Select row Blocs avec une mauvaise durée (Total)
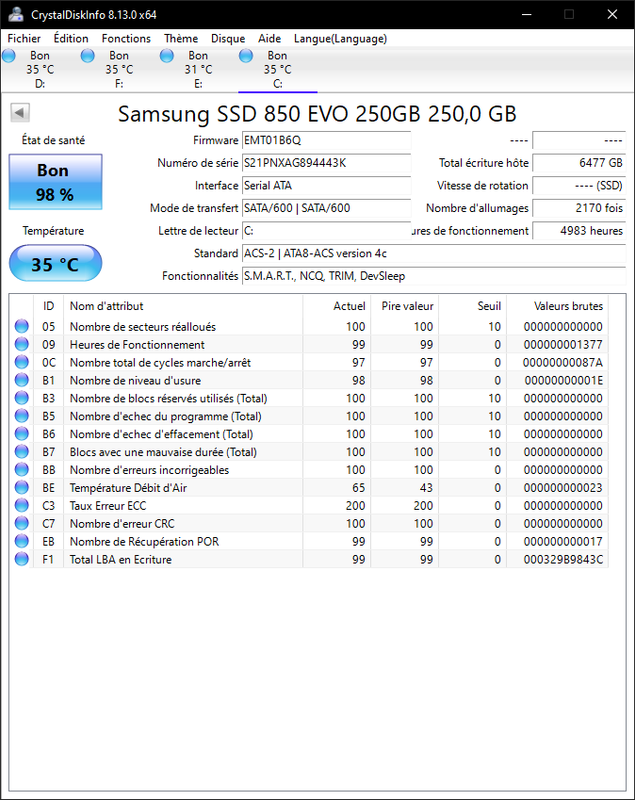The width and height of the screenshot is (635, 800). [x=309, y=451]
